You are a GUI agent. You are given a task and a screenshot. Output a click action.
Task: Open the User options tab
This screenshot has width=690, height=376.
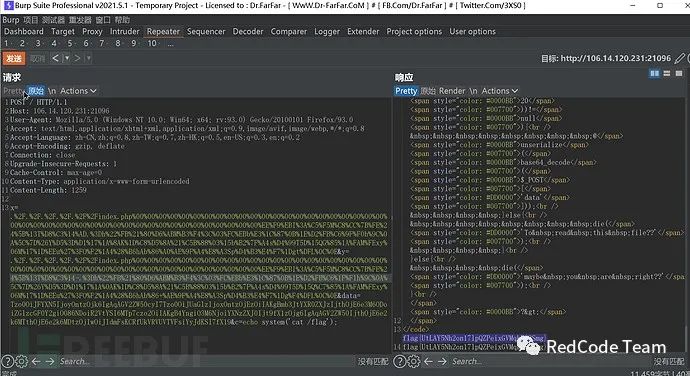coord(472,31)
